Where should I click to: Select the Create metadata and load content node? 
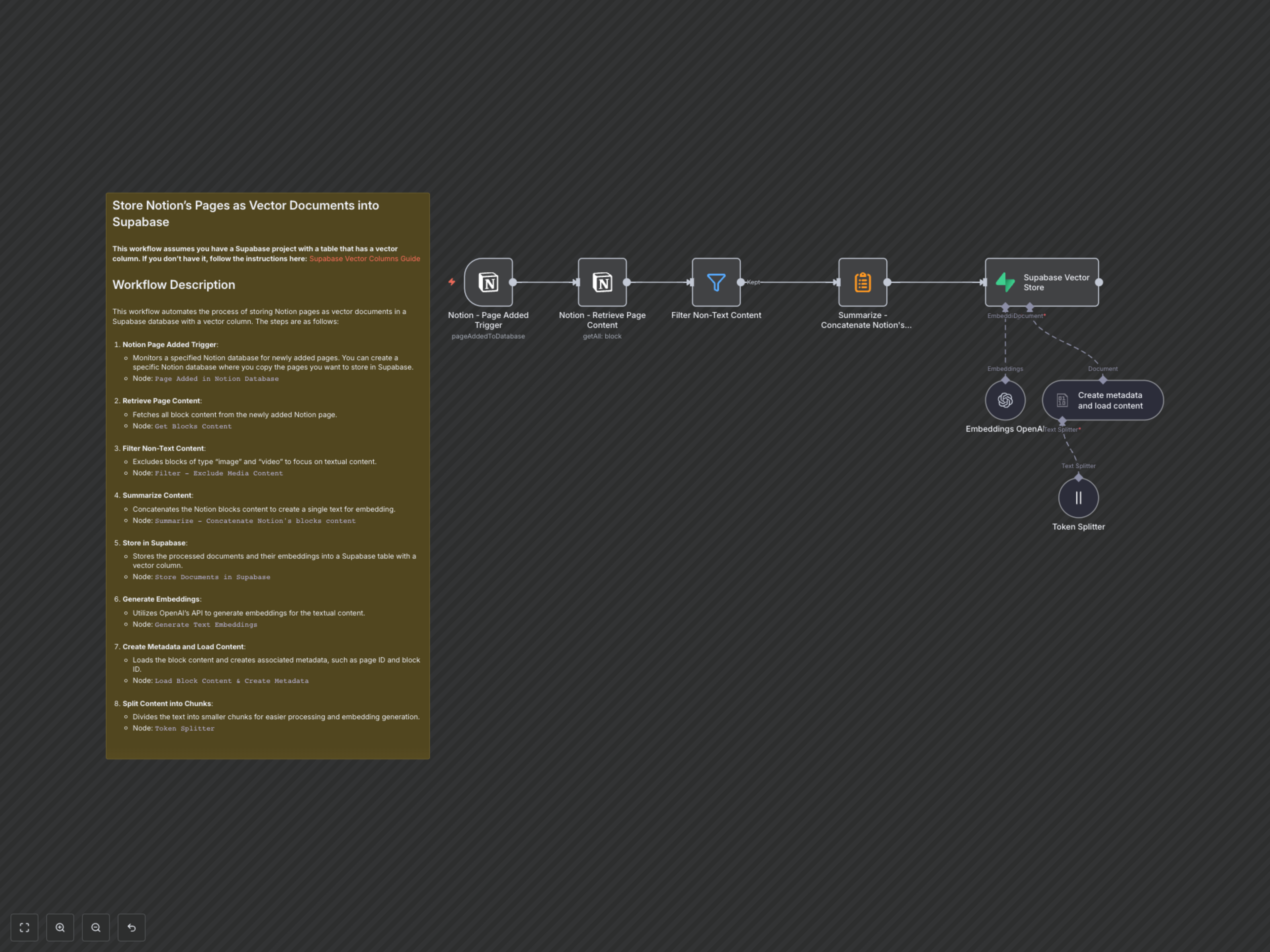pos(1102,400)
